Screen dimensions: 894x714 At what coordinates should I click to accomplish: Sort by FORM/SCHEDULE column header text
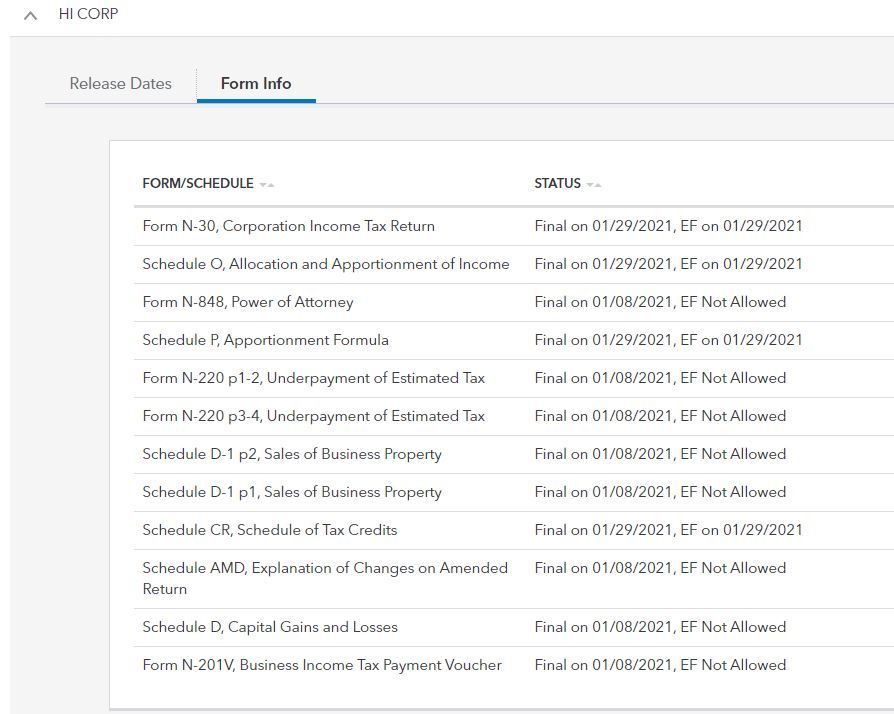[198, 184]
